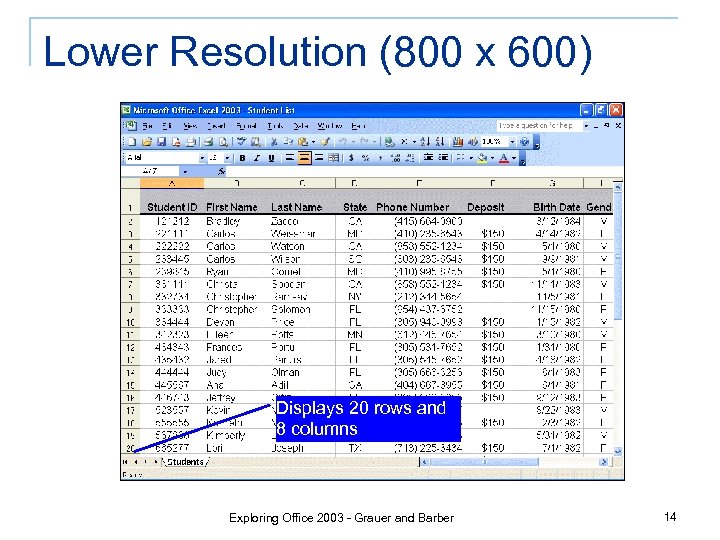Open Print Preview from the toolbar
Image resolution: width=720 pixels, height=540 pixels.
(x=223, y=142)
